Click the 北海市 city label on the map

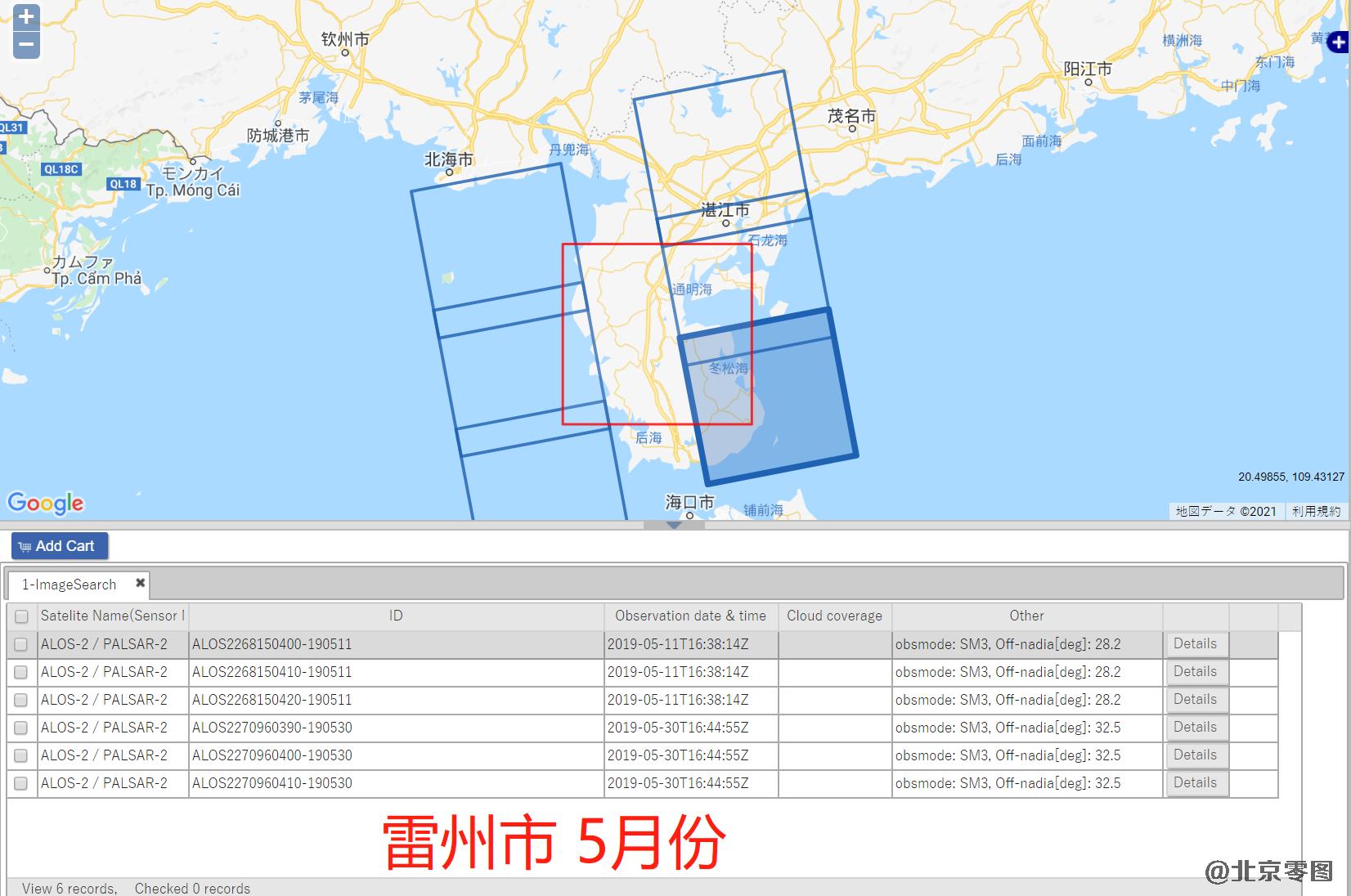tap(448, 159)
